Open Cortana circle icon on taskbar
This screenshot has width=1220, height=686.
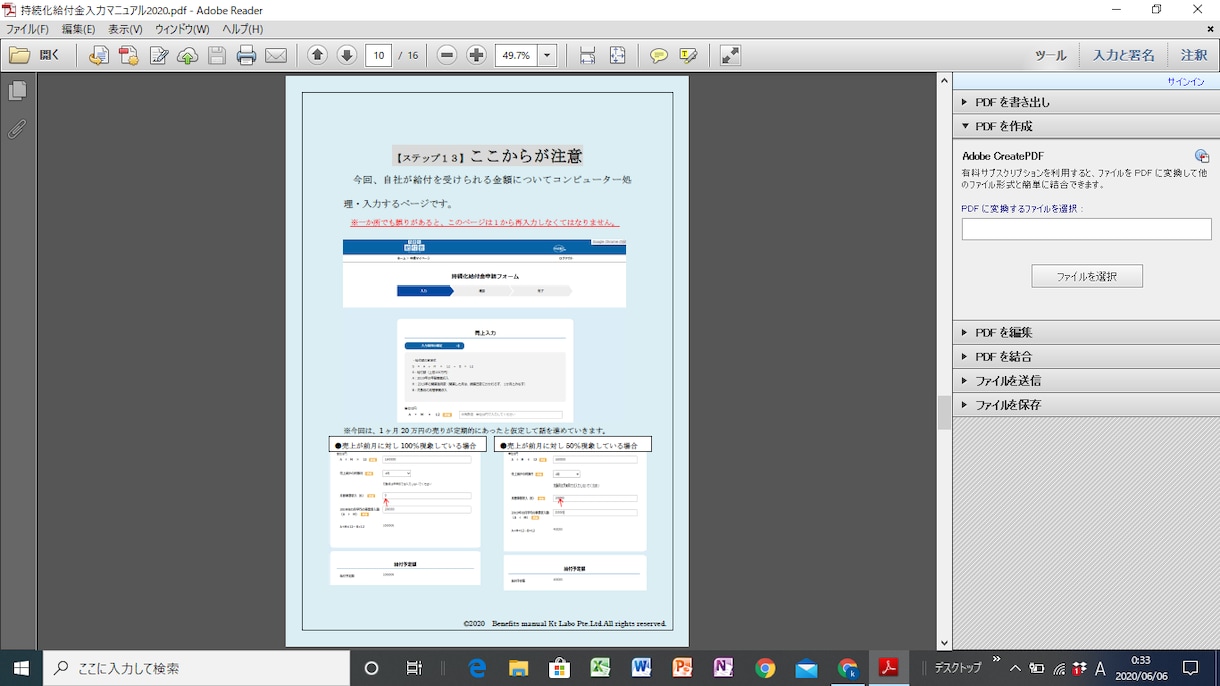371,668
